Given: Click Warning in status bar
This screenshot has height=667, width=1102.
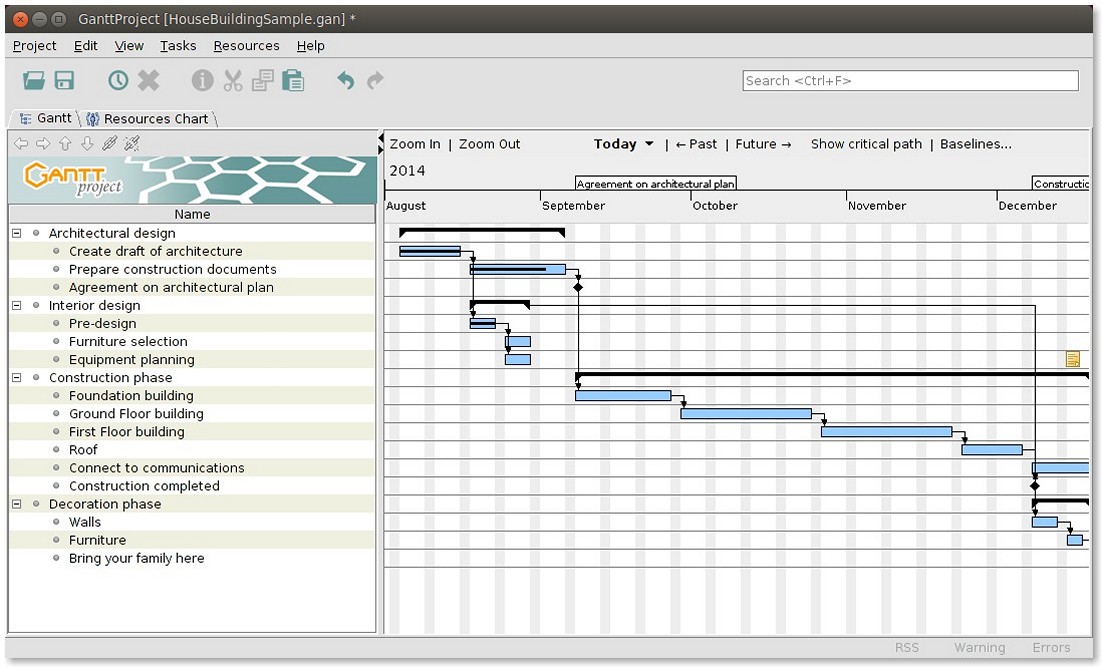Looking at the screenshot, I should [980, 647].
